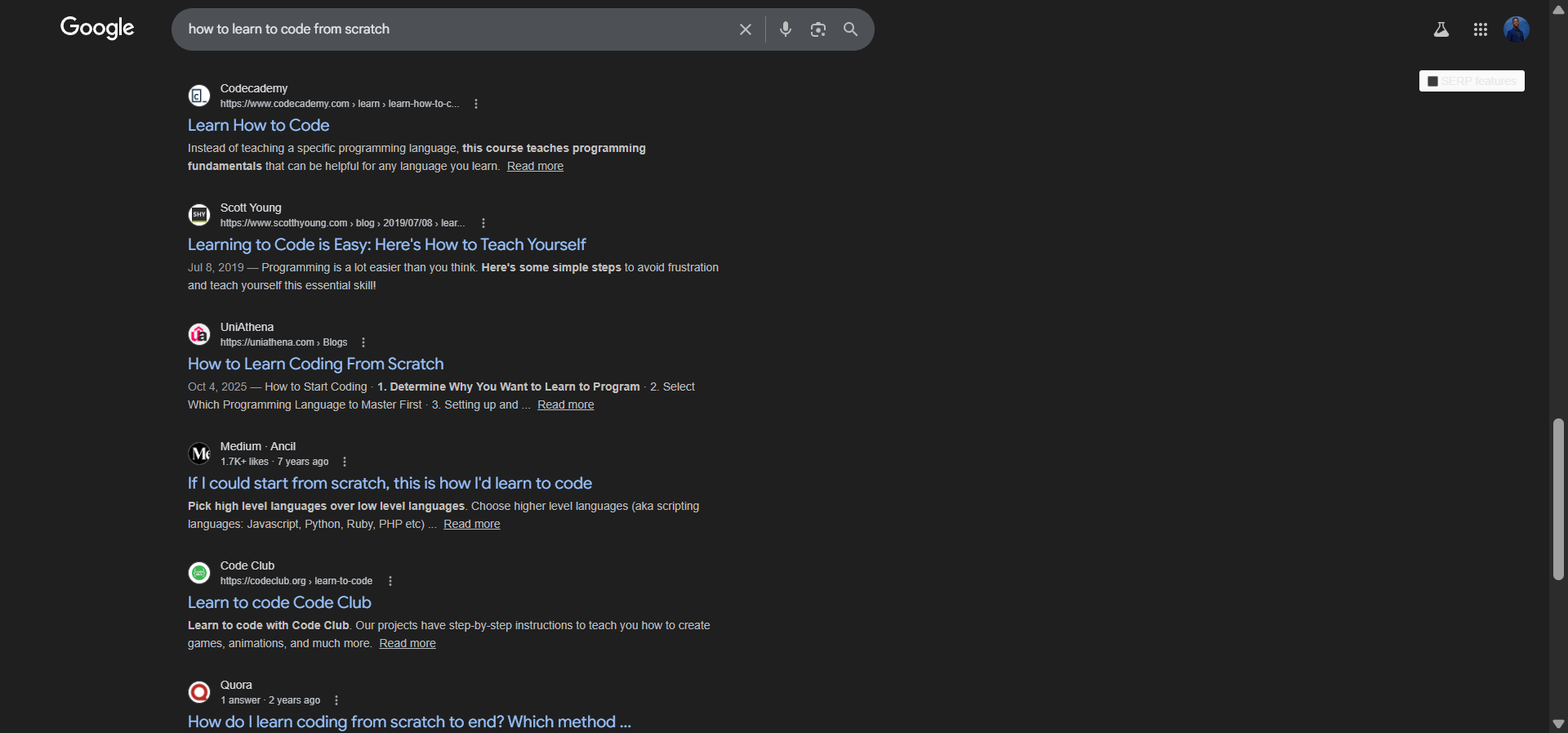Clear the search query with the X icon
This screenshot has height=733, width=1568.
coord(746,29)
